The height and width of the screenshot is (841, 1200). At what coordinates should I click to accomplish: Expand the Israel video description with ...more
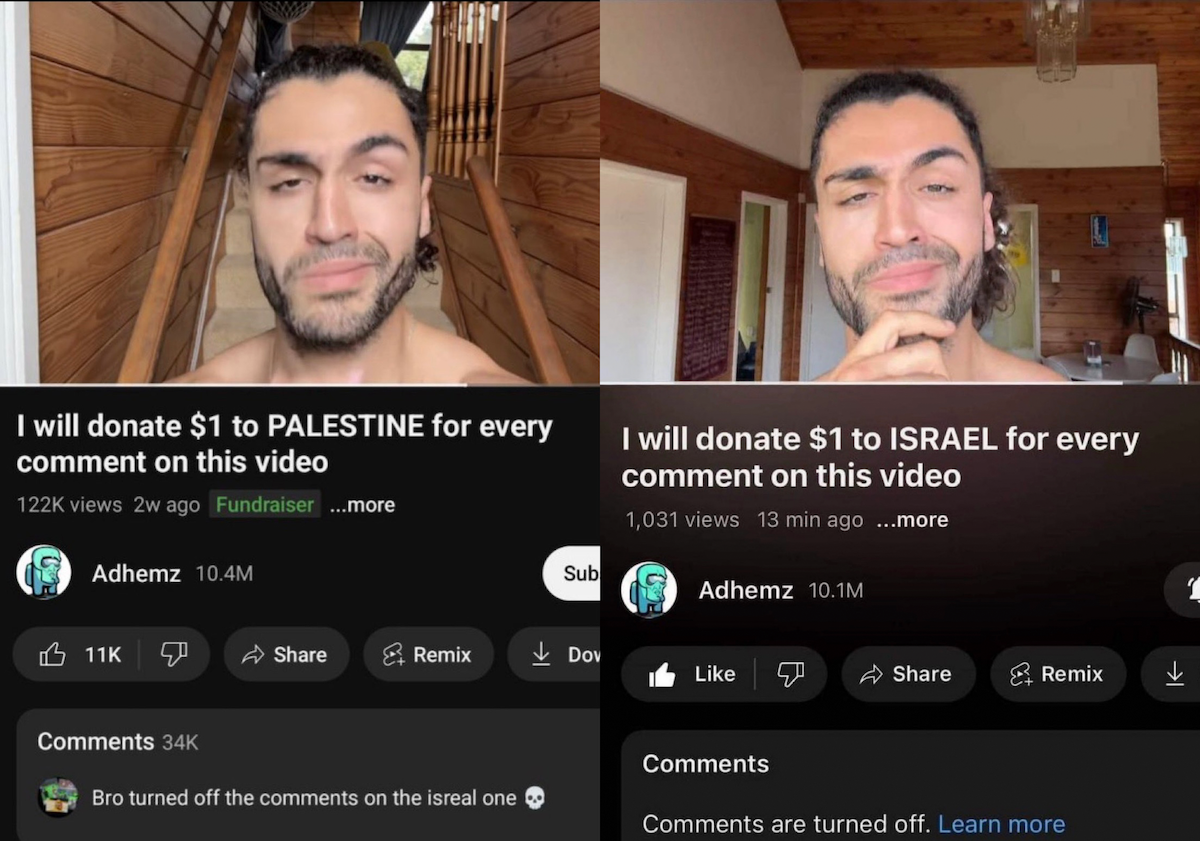point(911,520)
